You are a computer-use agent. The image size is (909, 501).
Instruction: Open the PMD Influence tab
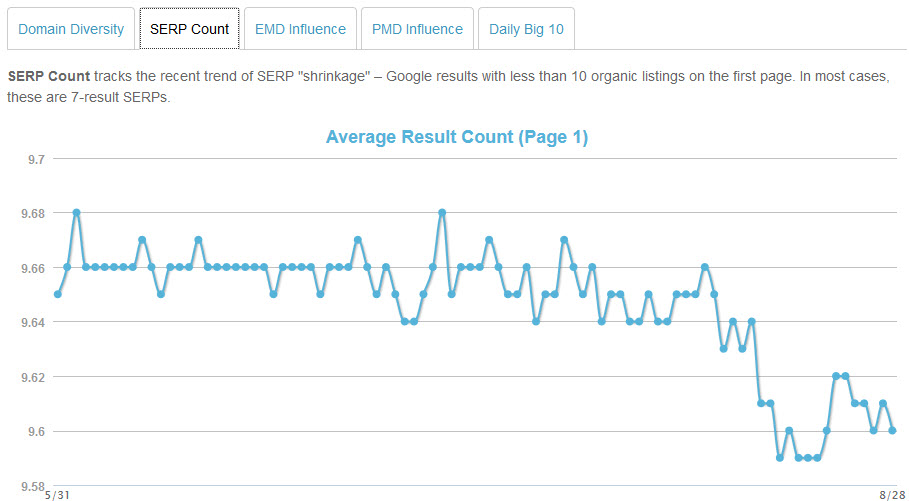417,29
